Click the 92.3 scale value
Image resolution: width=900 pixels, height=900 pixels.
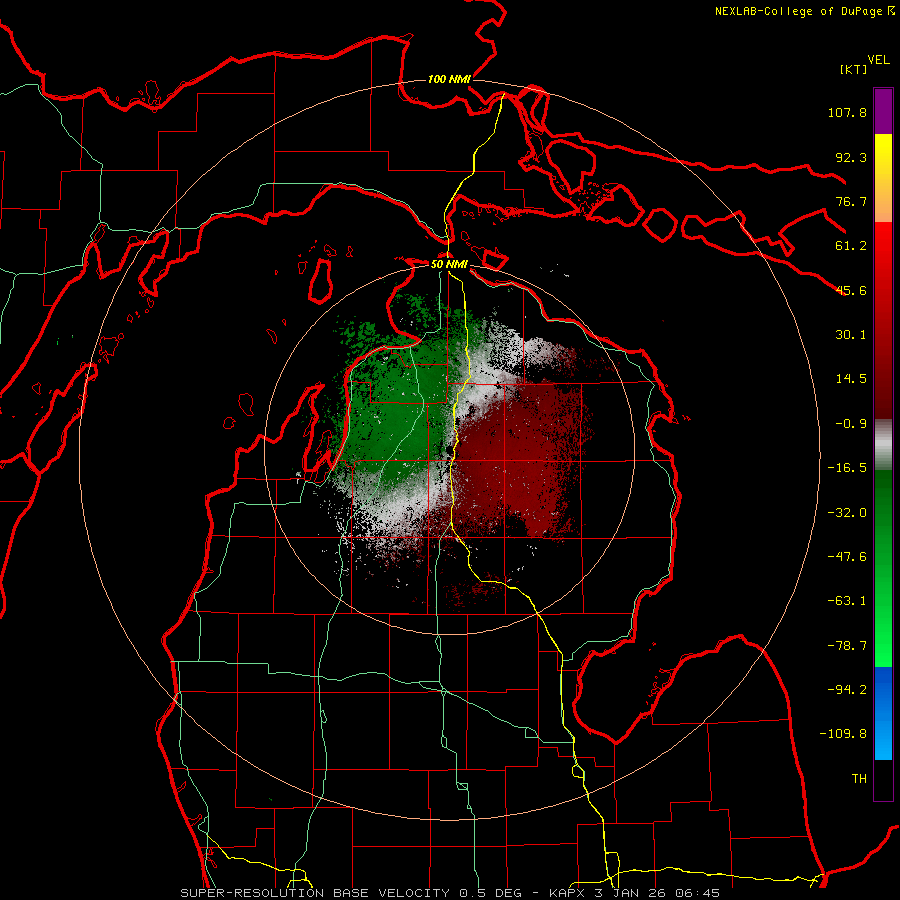[x=851, y=157]
